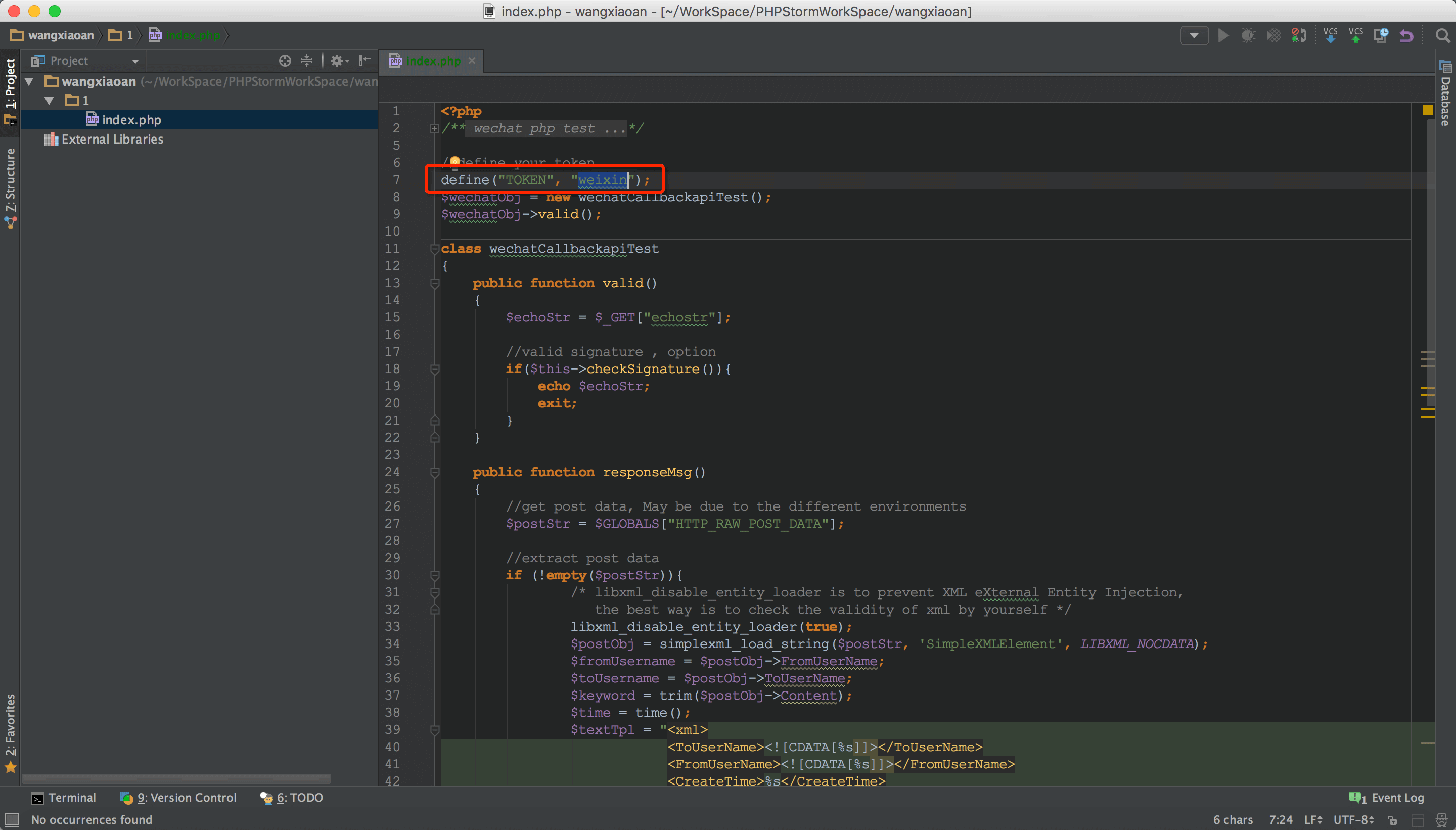
Task: Click wangxiaoan in navigation breadcrumb
Action: [52, 35]
